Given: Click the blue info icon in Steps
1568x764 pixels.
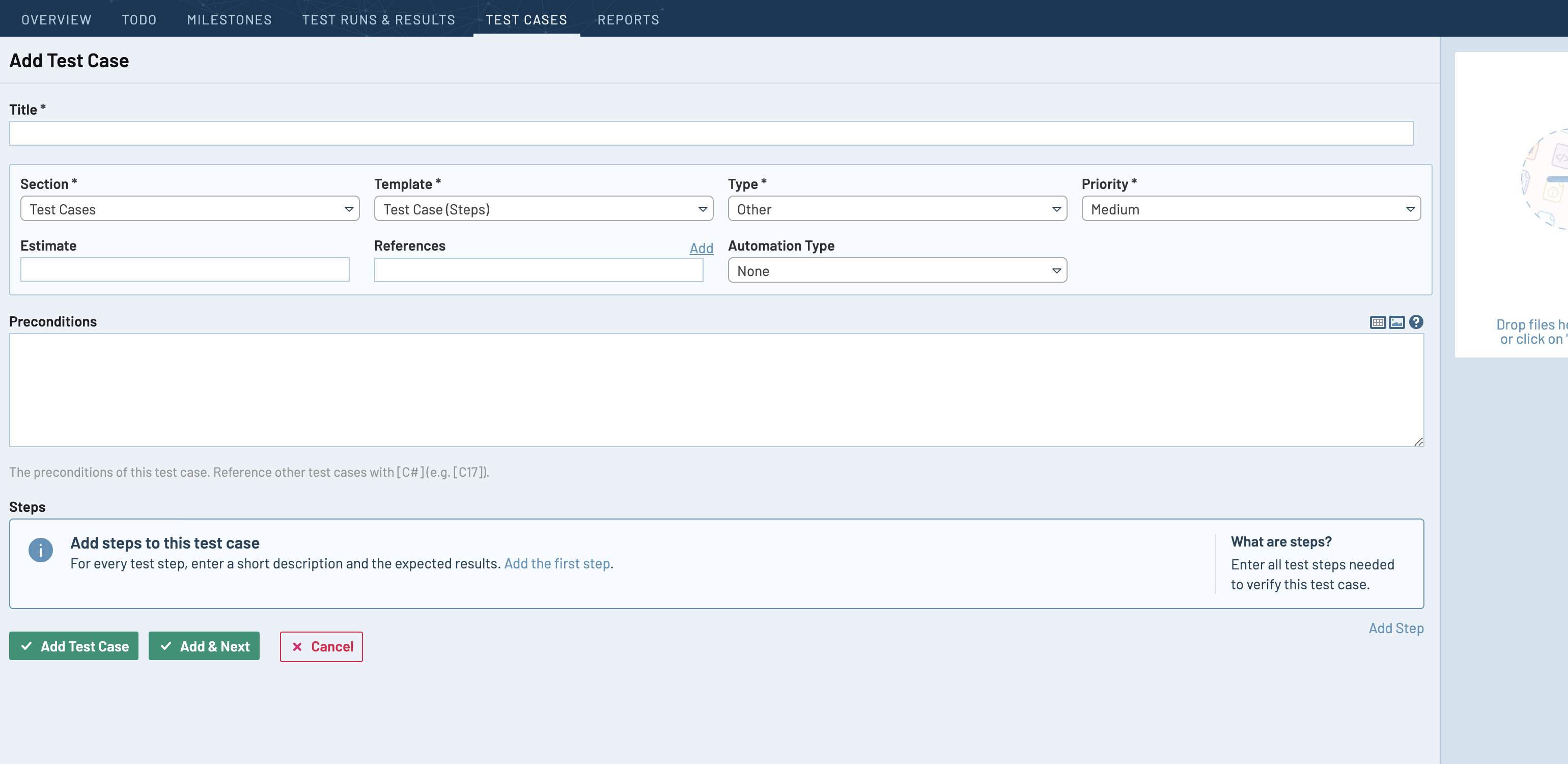Looking at the screenshot, I should pyautogui.click(x=41, y=550).
